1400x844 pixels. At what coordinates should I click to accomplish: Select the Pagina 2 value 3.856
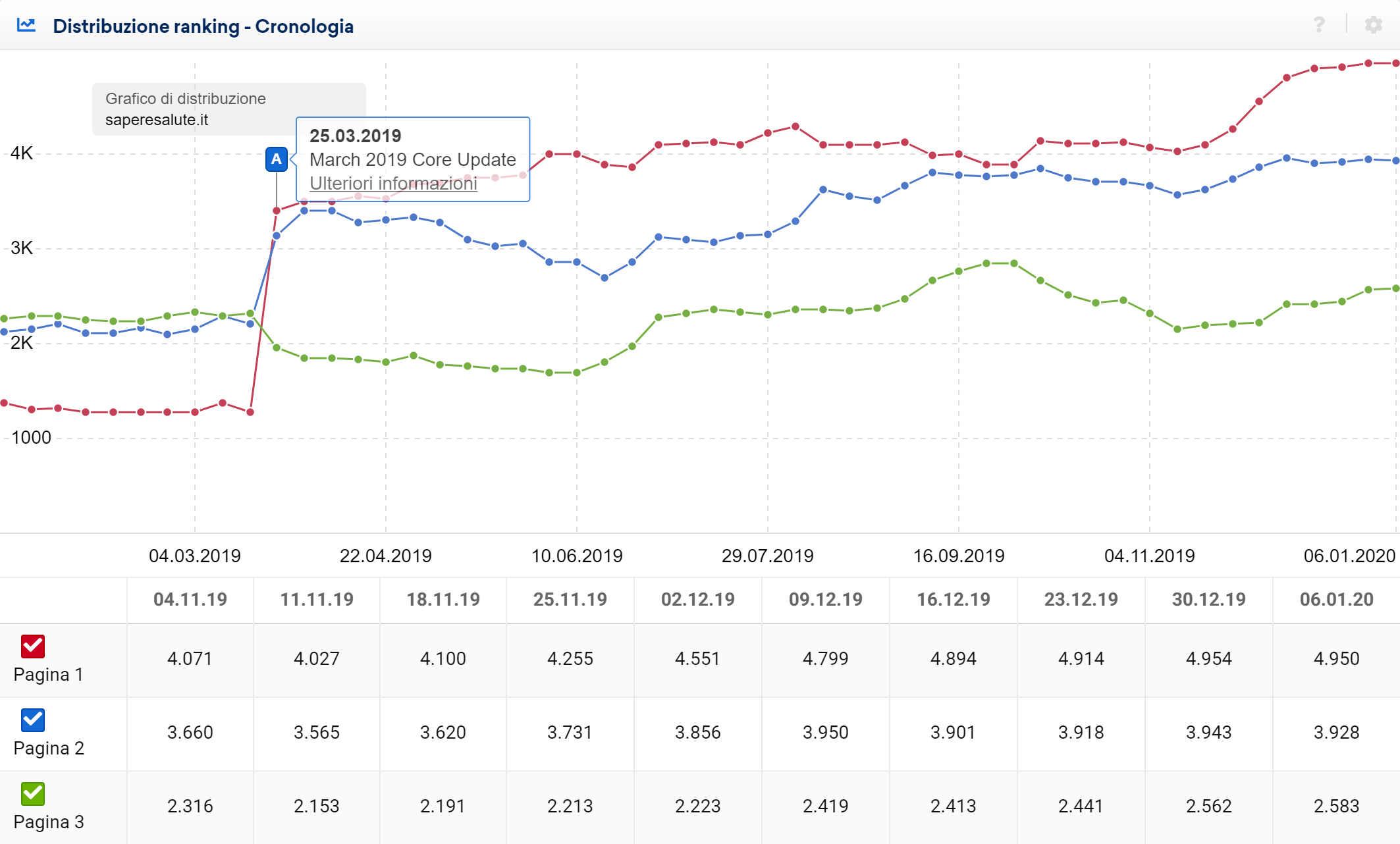698,733
